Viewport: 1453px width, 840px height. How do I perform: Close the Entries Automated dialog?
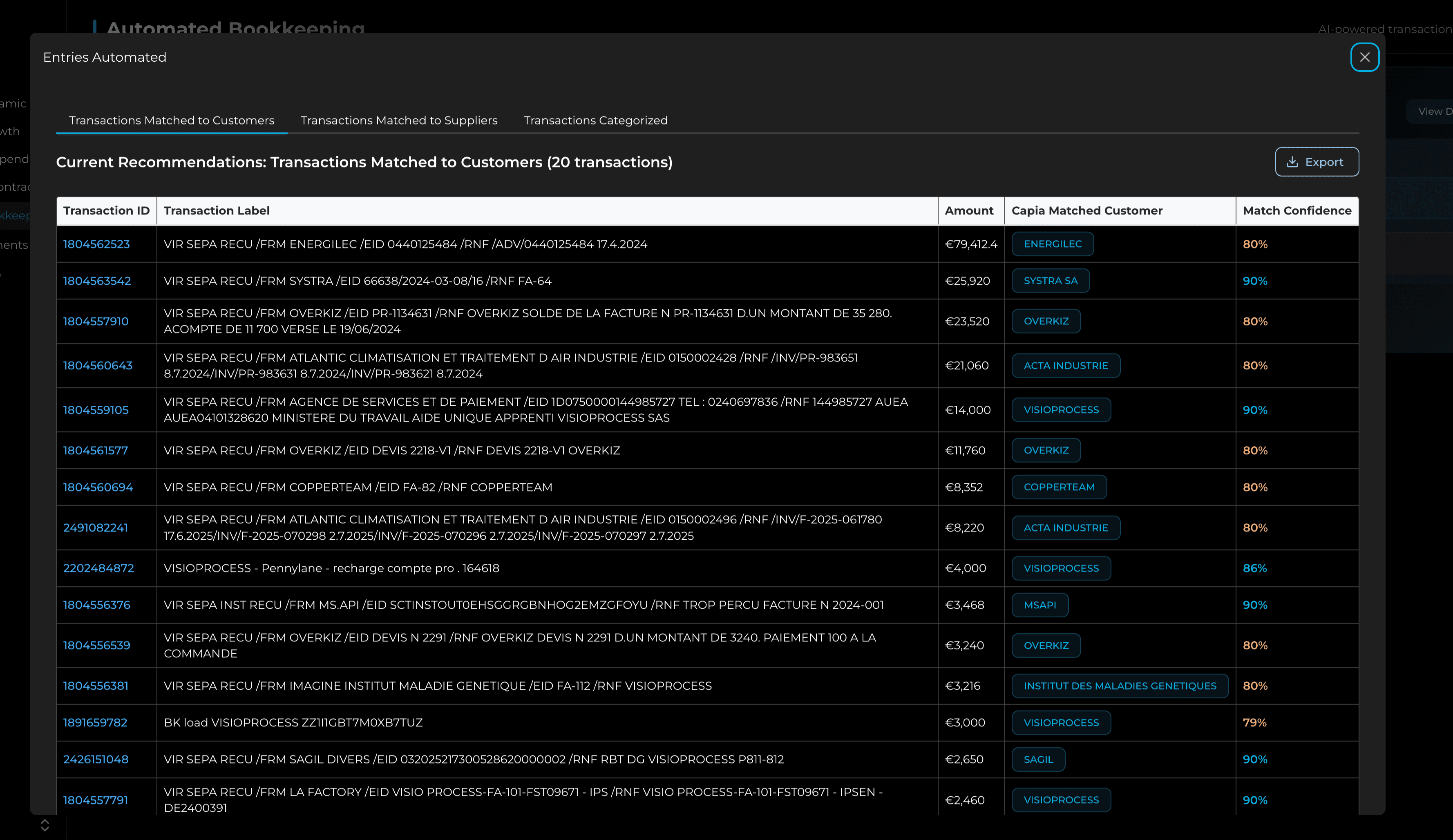(x=1364, y=57)
